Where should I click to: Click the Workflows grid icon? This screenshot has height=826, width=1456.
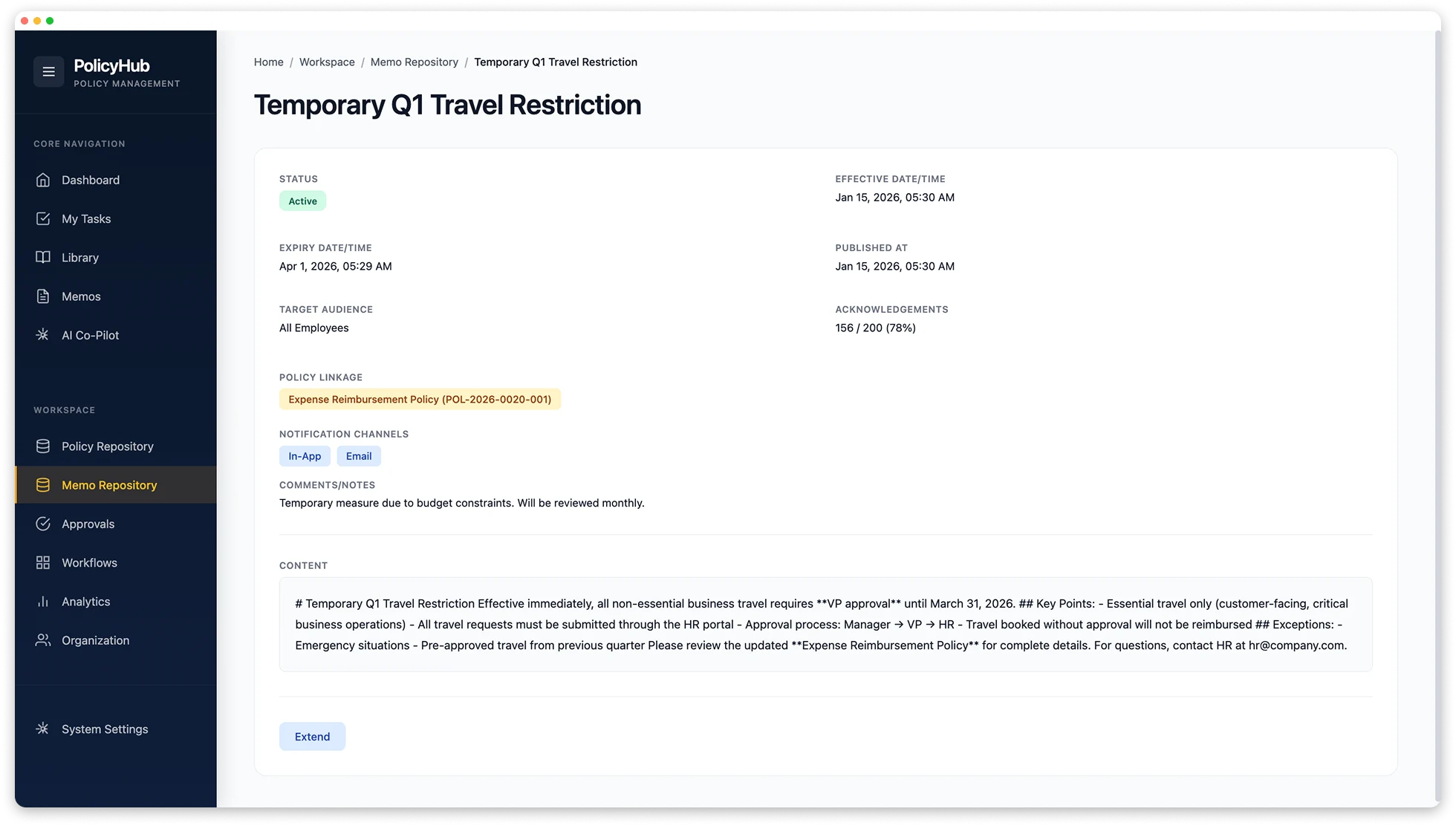point(43,562)
